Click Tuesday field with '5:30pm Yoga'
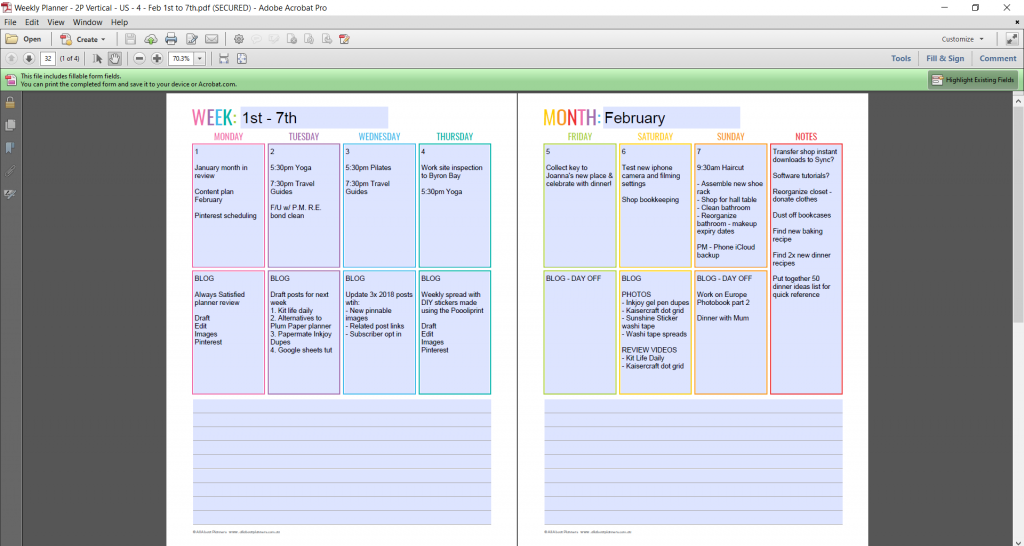This screenshot has width=1024, height=546. [304, 205]
